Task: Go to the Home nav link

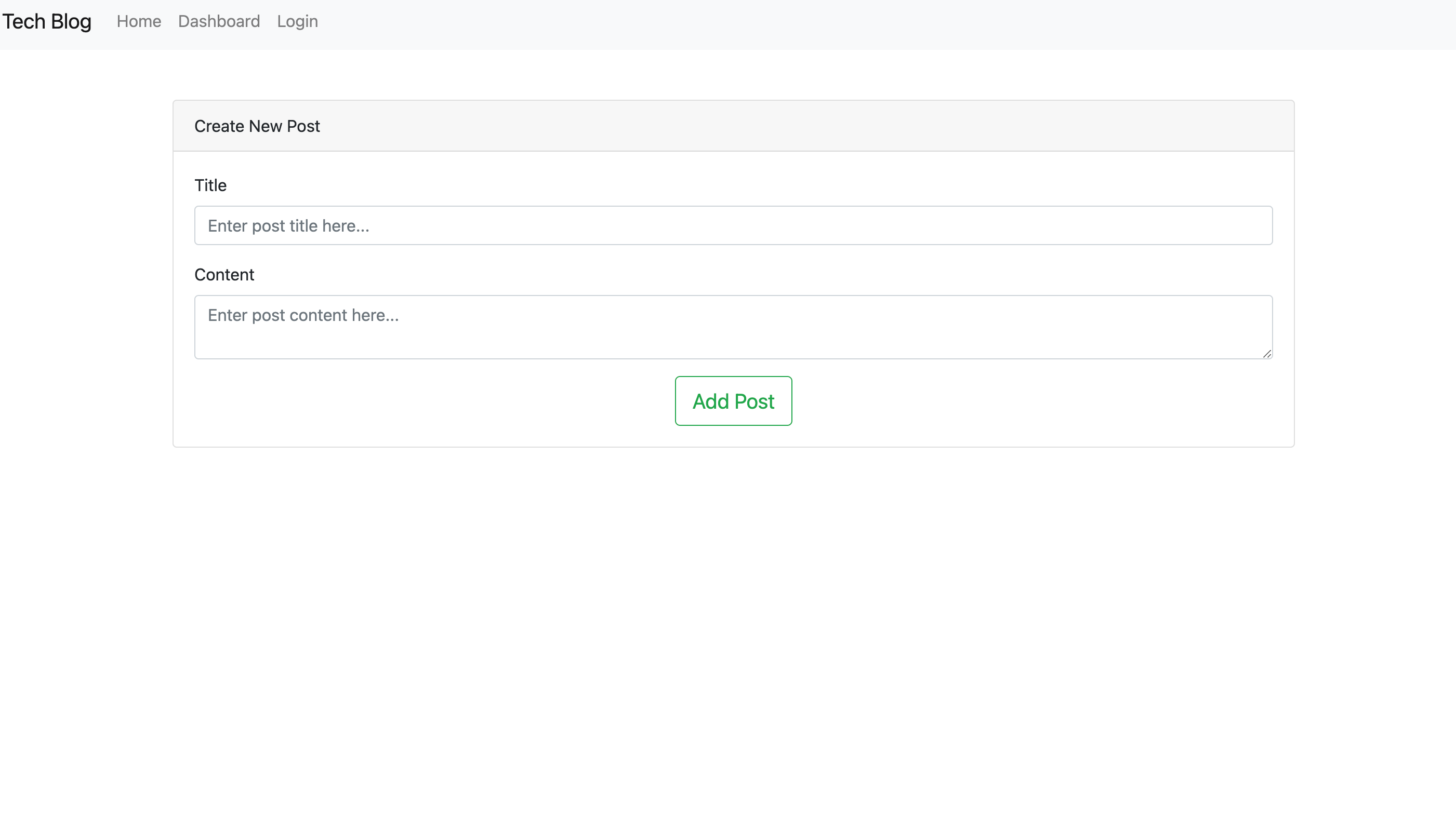Action: (139, 21)
